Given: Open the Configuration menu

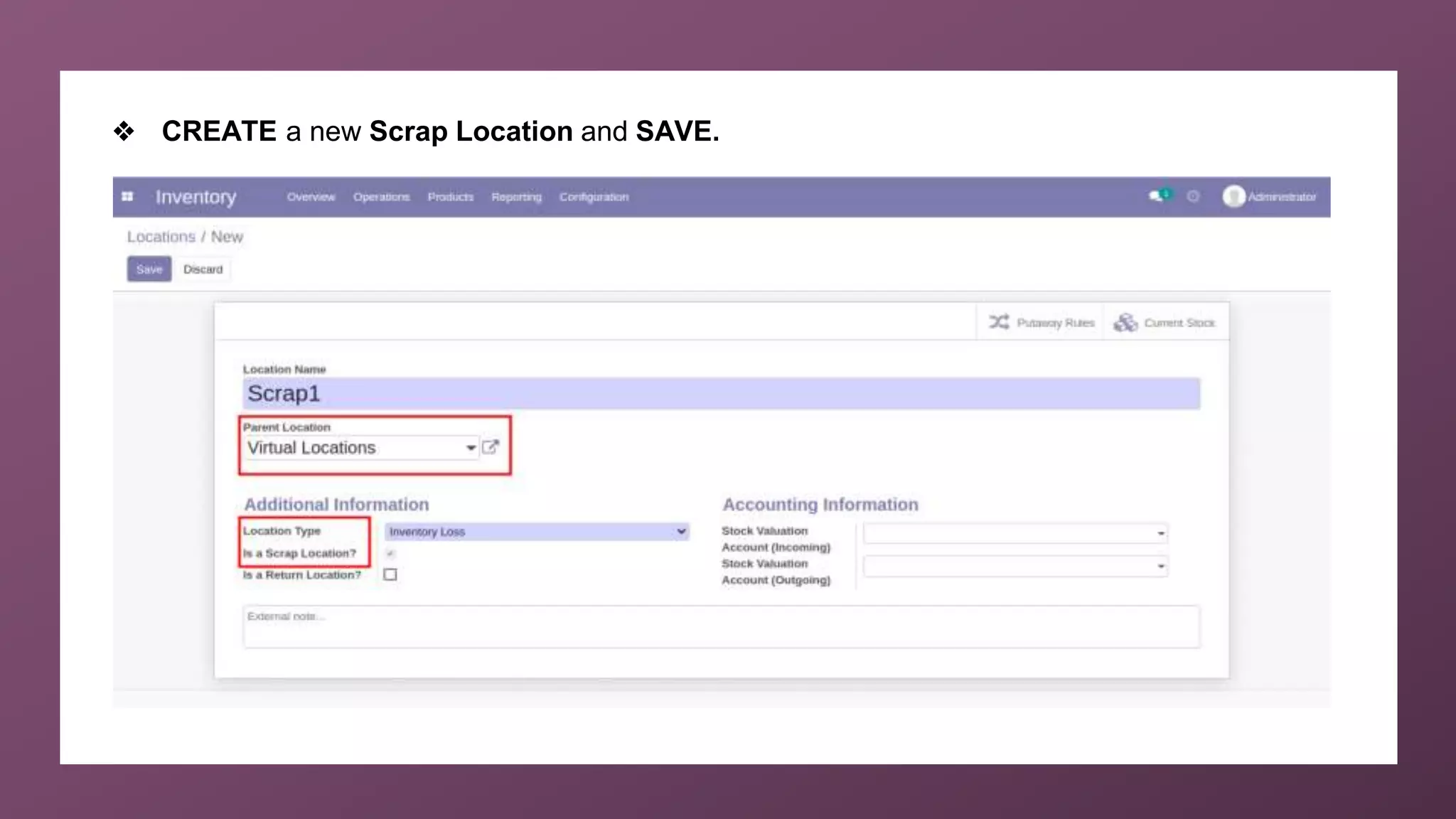Looking at the screenshot, I should (594, 197).
